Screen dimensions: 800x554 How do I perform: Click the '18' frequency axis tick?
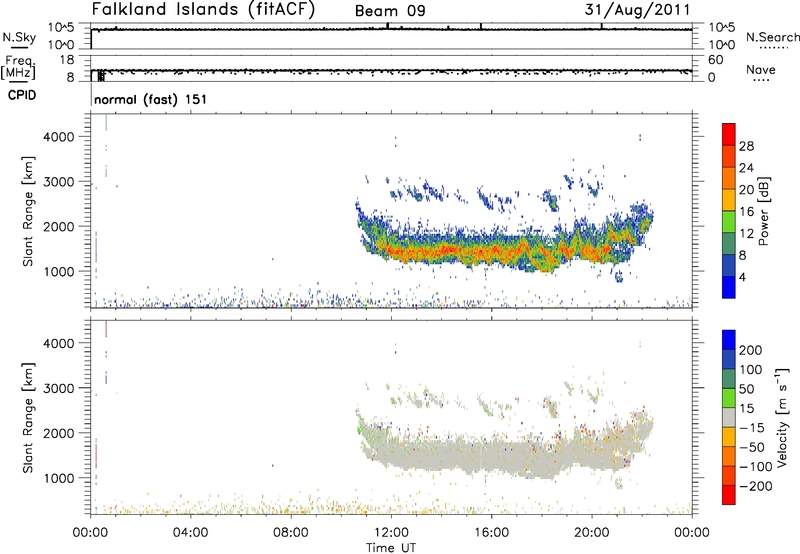point(67,60)
